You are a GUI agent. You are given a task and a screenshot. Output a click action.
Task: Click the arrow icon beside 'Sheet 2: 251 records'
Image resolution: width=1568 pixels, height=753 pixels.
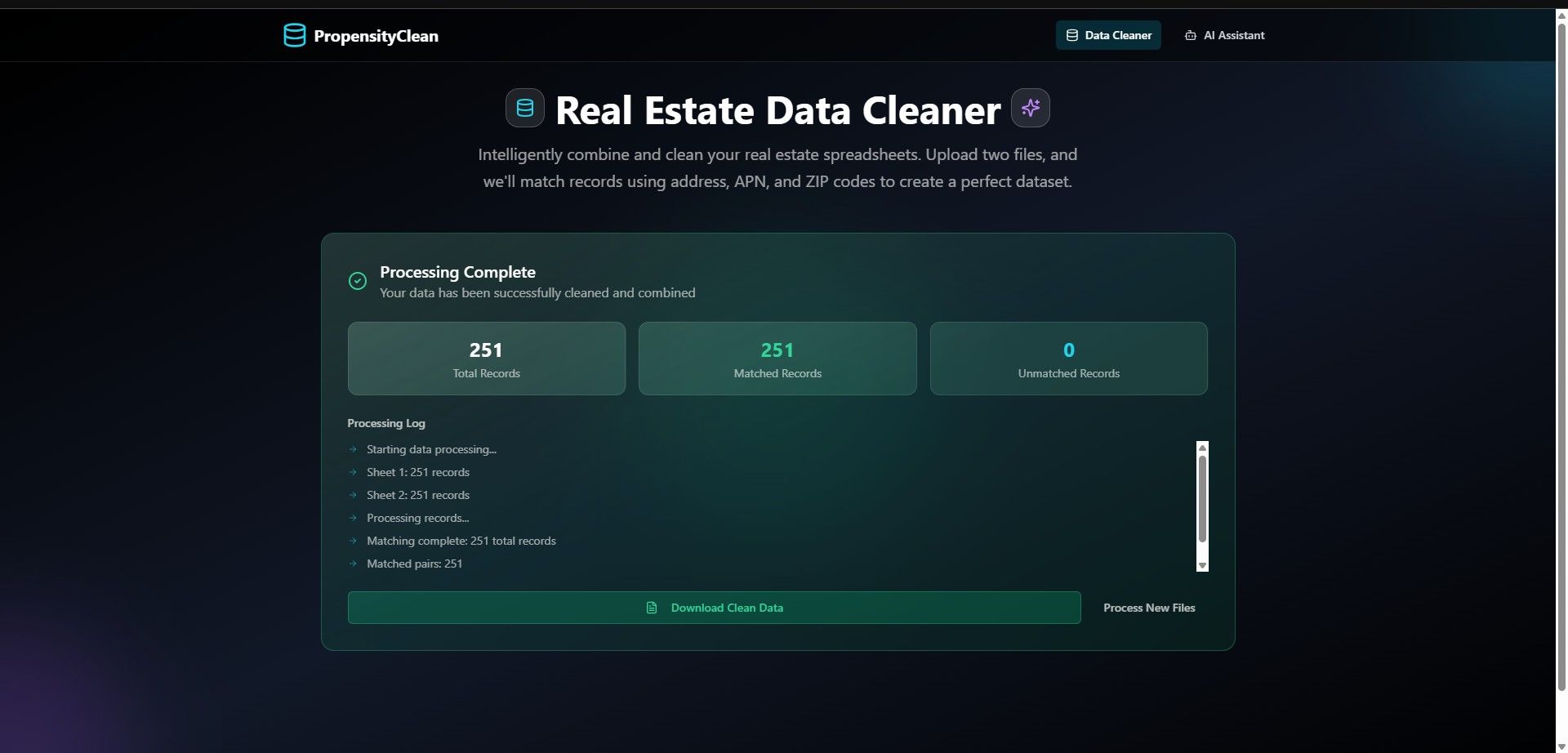[353, 495]
